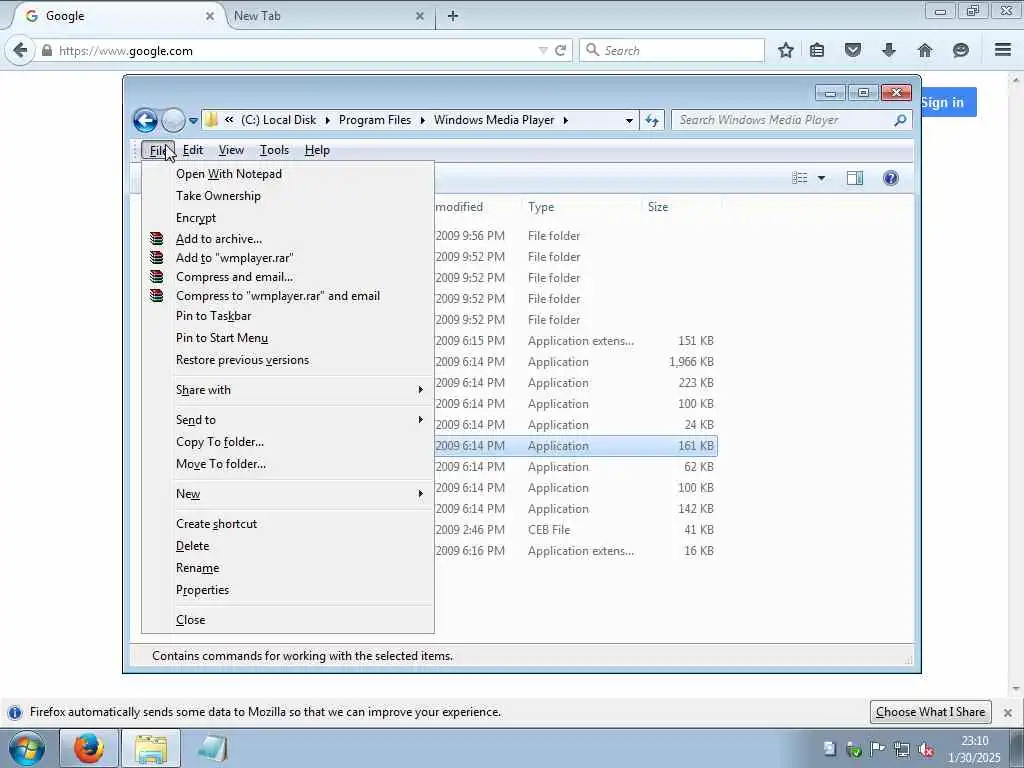Click Firefox back button
This screenshot has width=1024, height=768.
20,50
